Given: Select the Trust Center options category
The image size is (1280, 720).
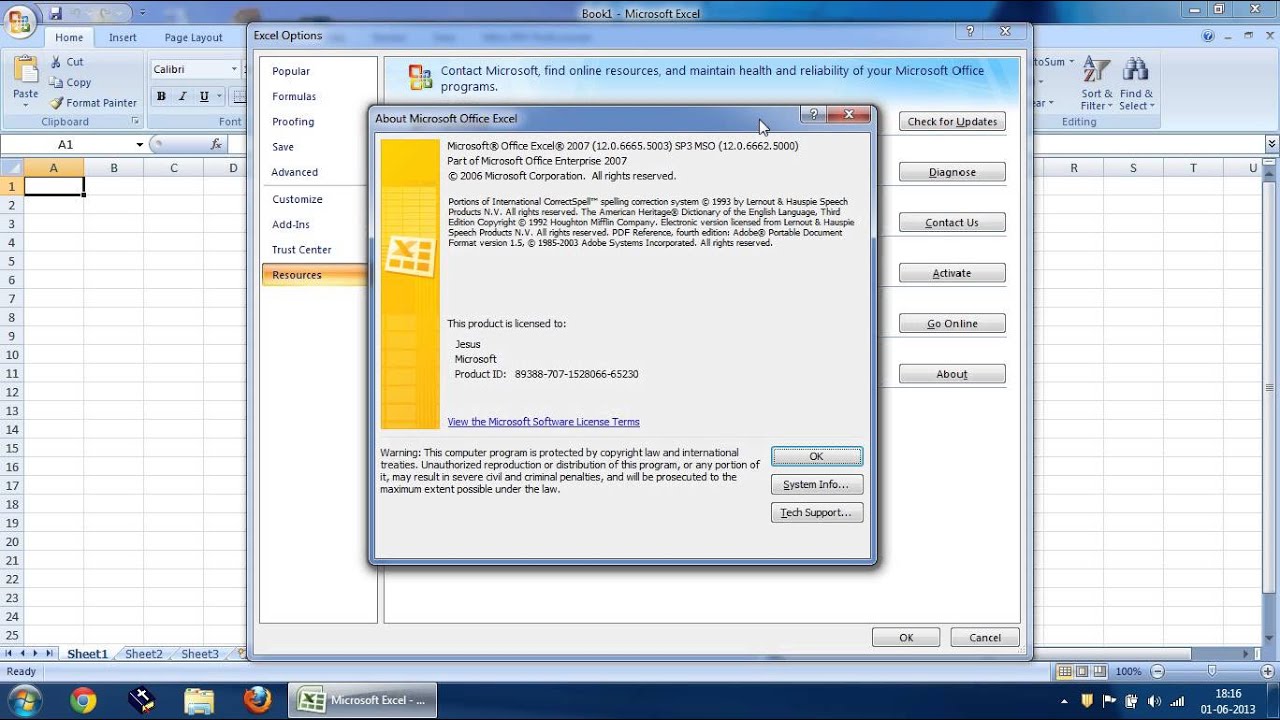Looking at the screenshot, I should coord(302,250).
